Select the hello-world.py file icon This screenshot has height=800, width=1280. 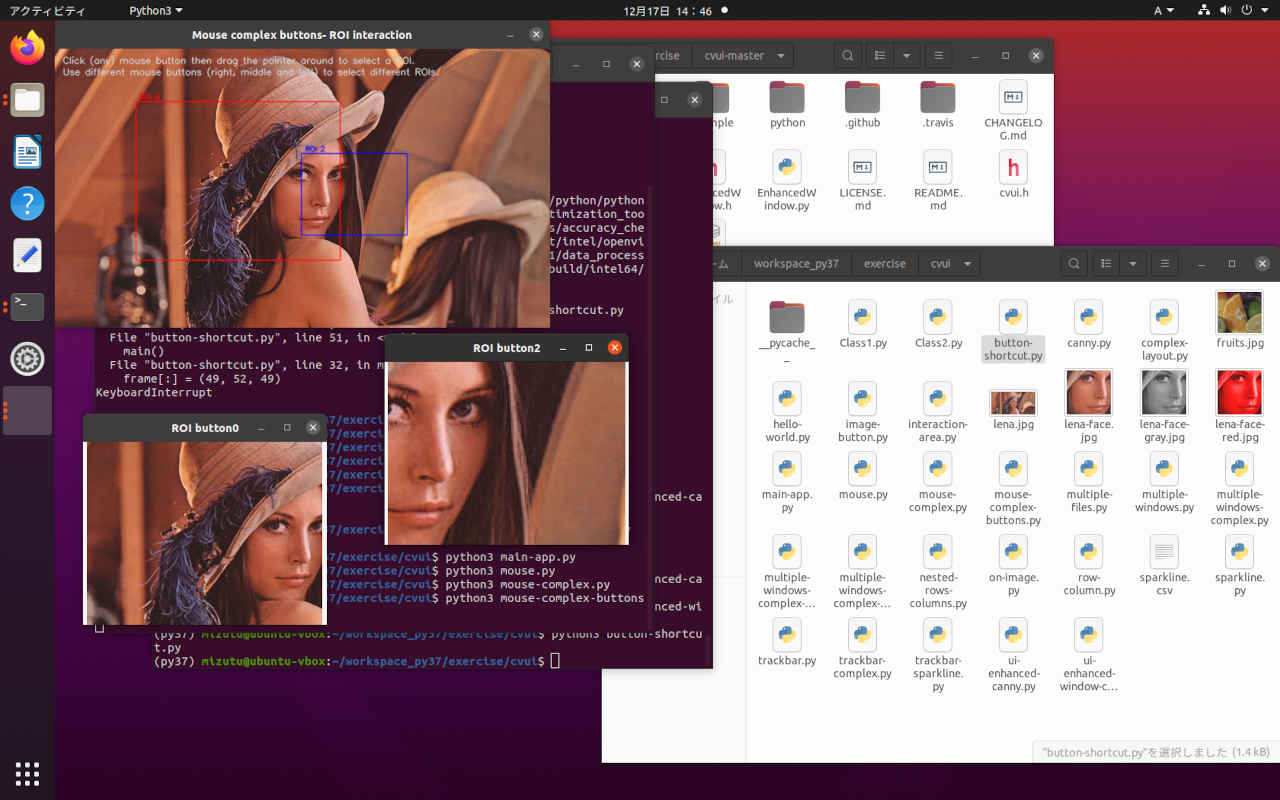coord(787,399)
